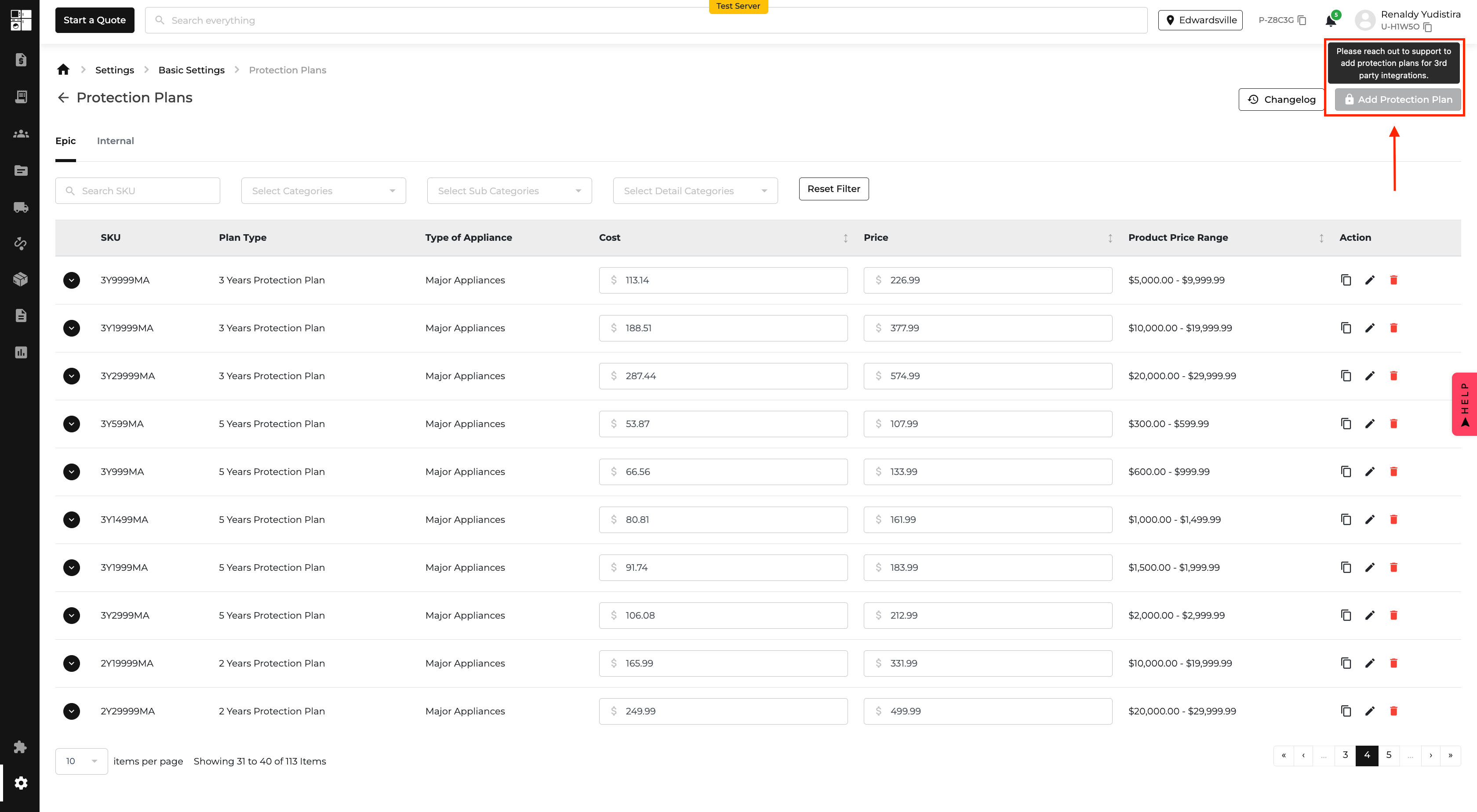
Task: Duplicate the 3Y599MA plan
Action: click(x=1346, y=424)
